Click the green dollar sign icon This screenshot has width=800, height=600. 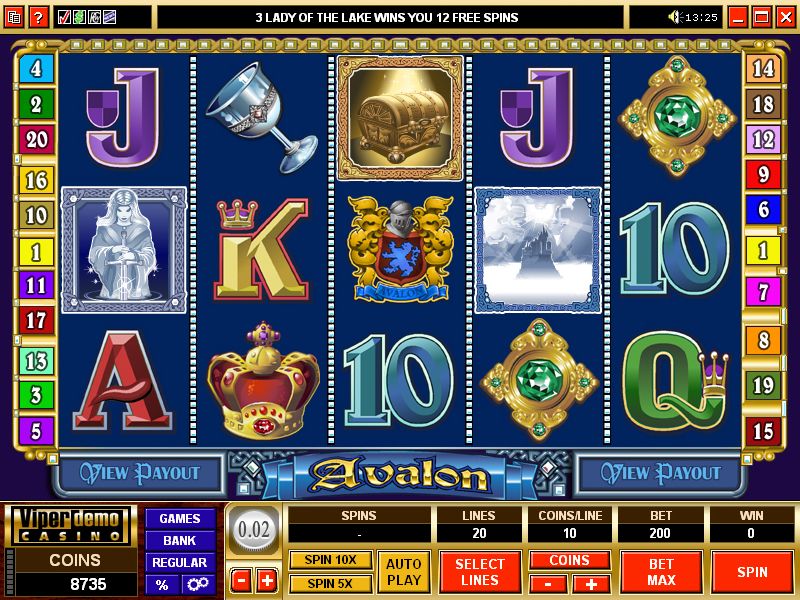tap(79, 18)
